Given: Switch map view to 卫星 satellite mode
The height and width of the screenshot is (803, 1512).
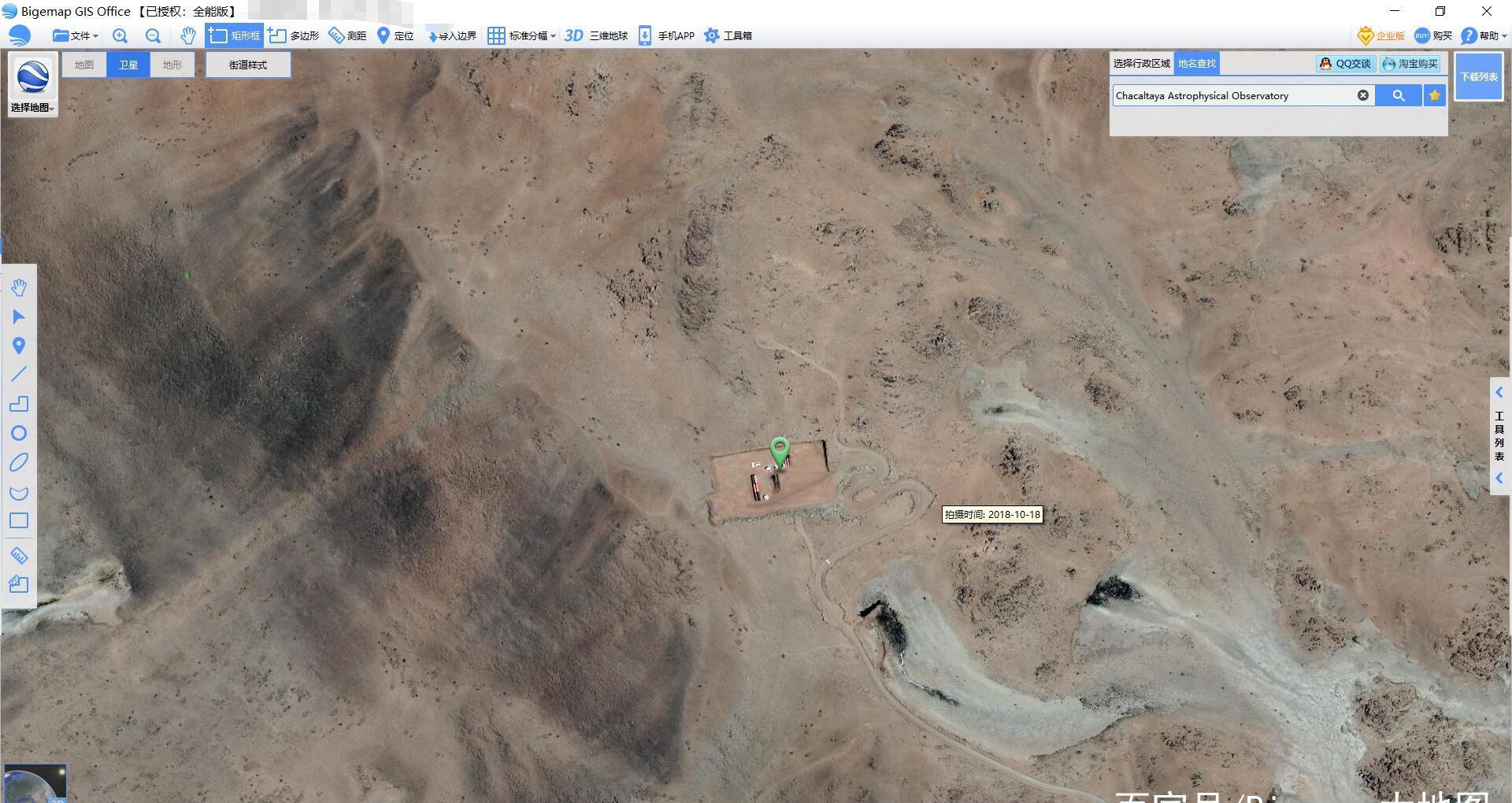Looking at the screenshot, I should [128, 65].
